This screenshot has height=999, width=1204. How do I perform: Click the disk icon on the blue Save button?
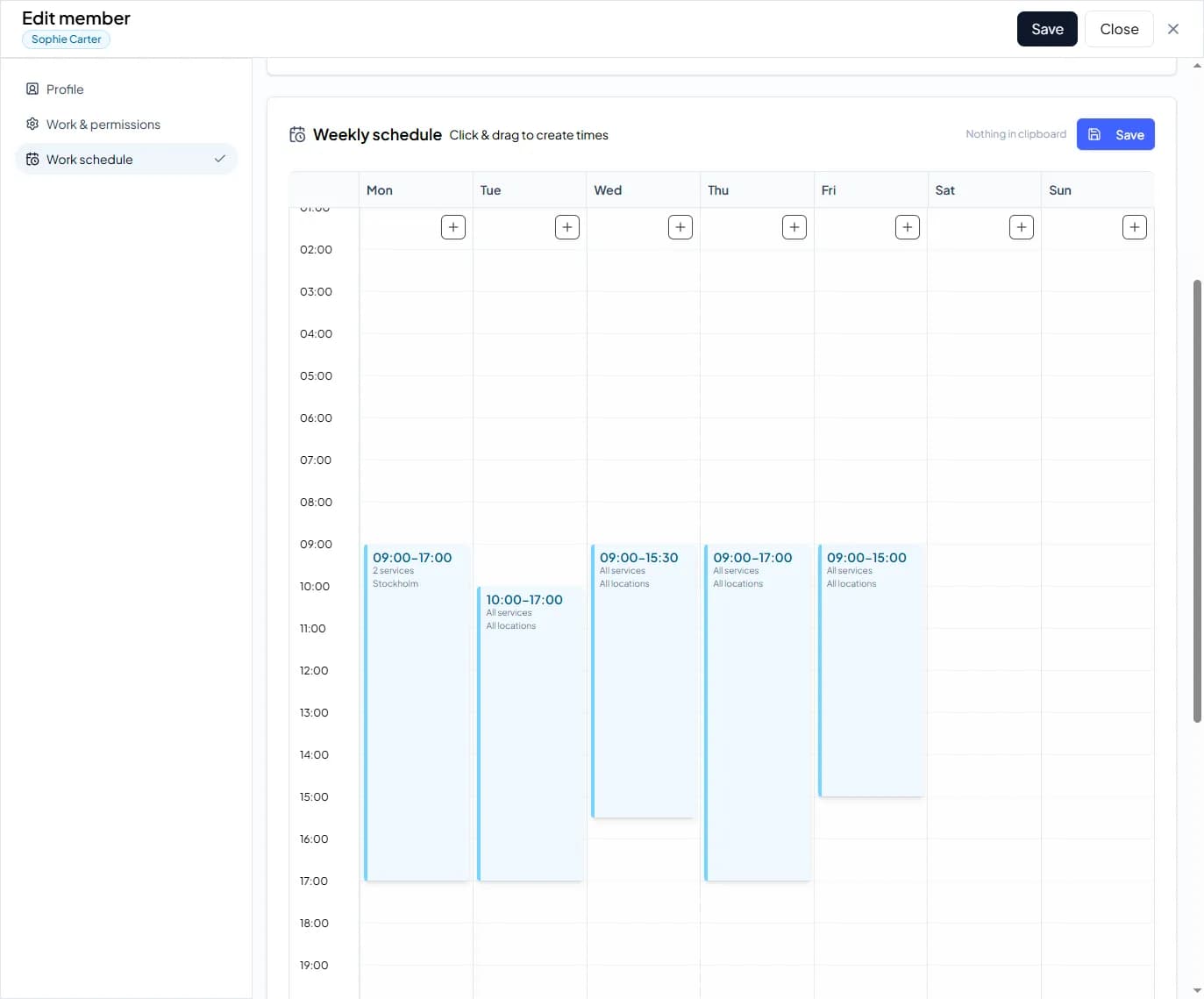coord(1094,133)
